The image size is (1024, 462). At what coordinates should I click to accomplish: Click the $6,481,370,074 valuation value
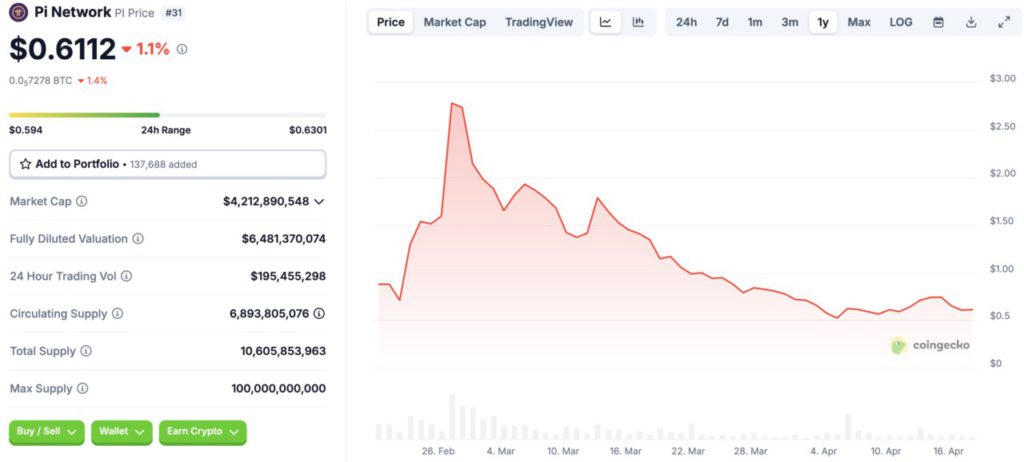(x=283, y=239)
